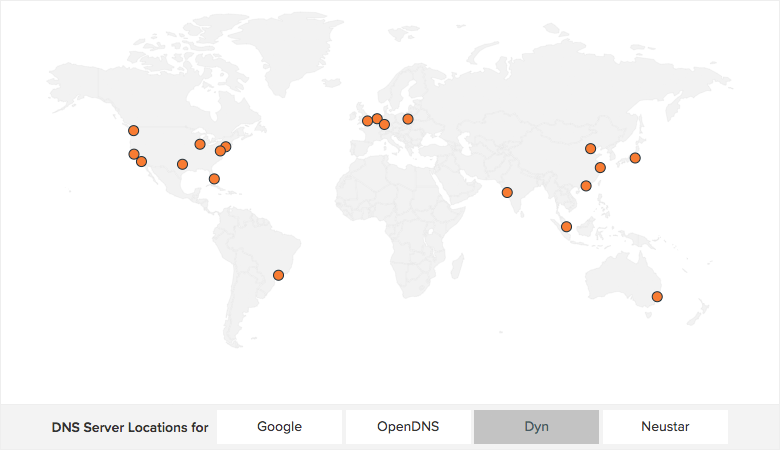Show Neustar server locations
This screenshot has width=780, height=450.
coord(665,427)
